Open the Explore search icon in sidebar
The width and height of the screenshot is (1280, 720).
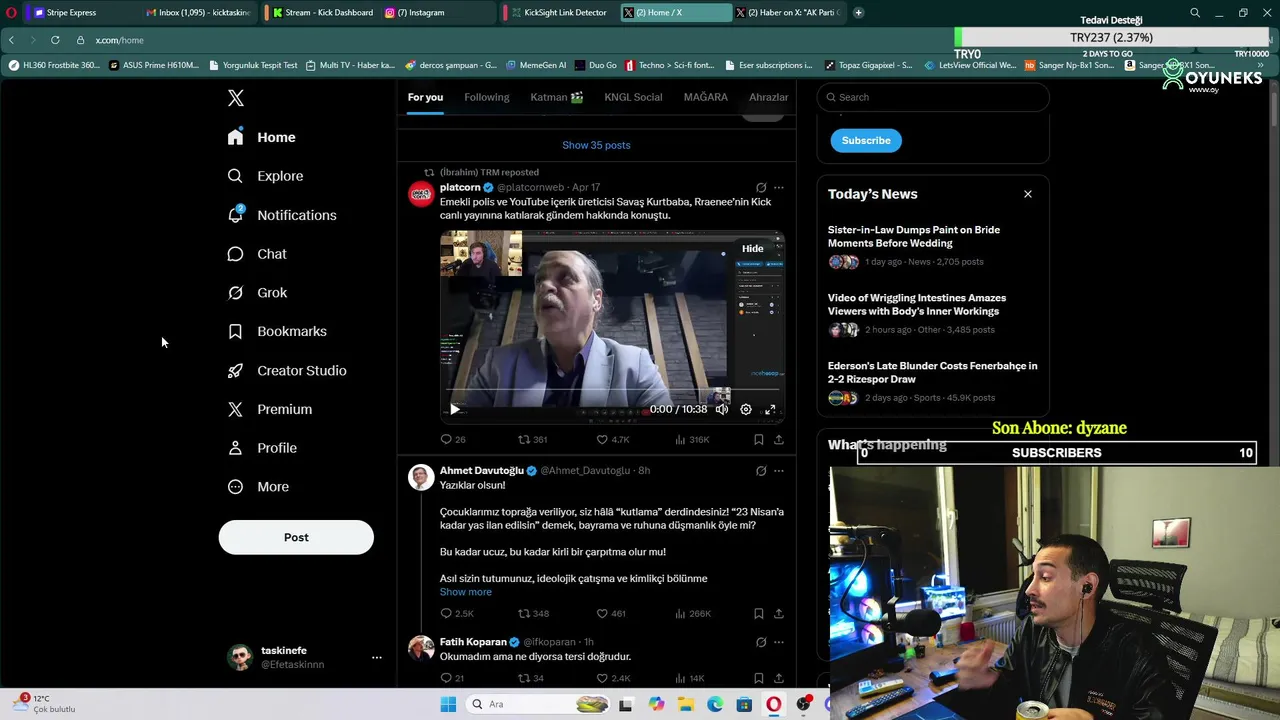click(x=235, y=176)
